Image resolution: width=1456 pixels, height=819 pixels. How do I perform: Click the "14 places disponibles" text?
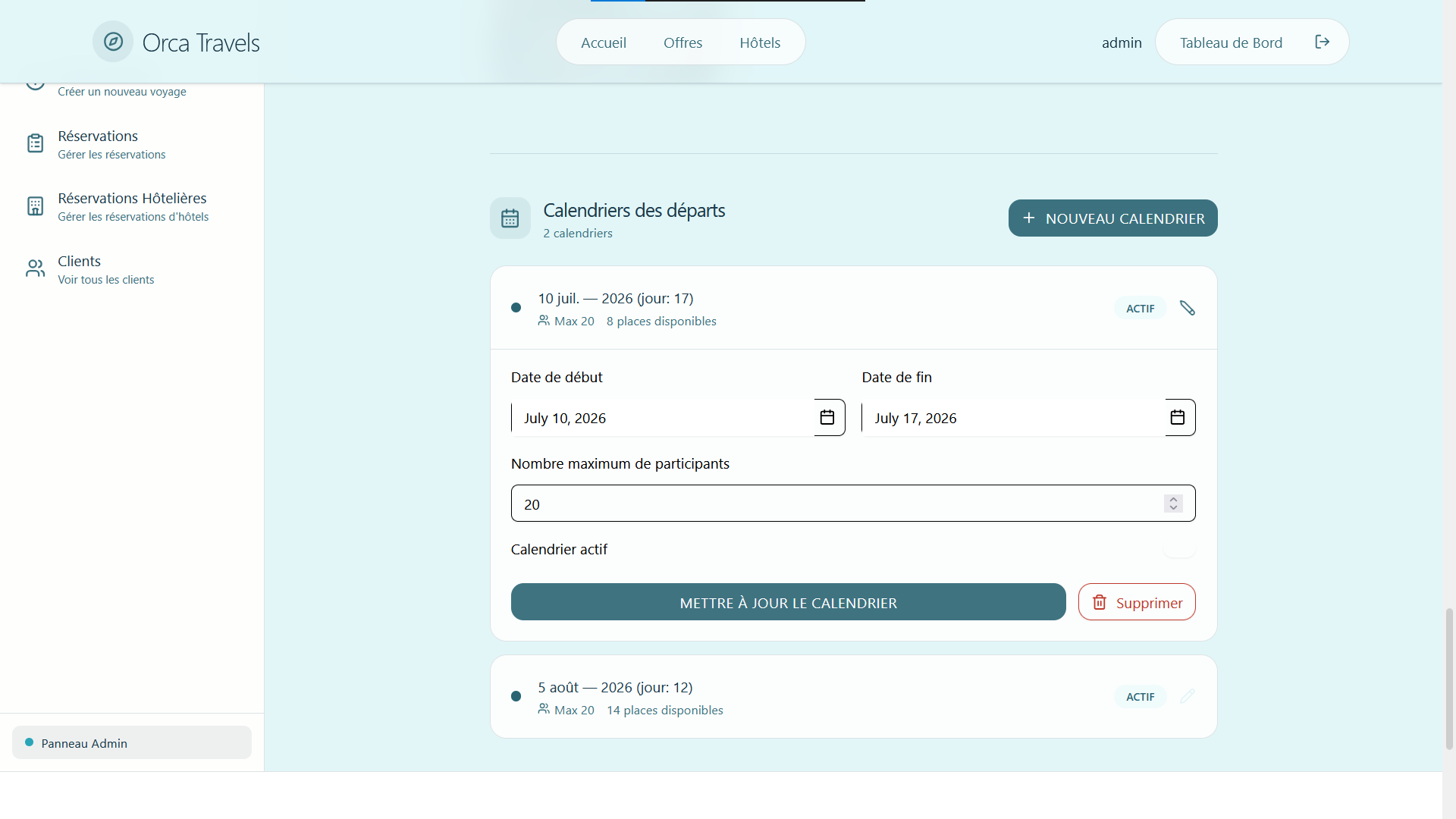[x=665, y=711]
